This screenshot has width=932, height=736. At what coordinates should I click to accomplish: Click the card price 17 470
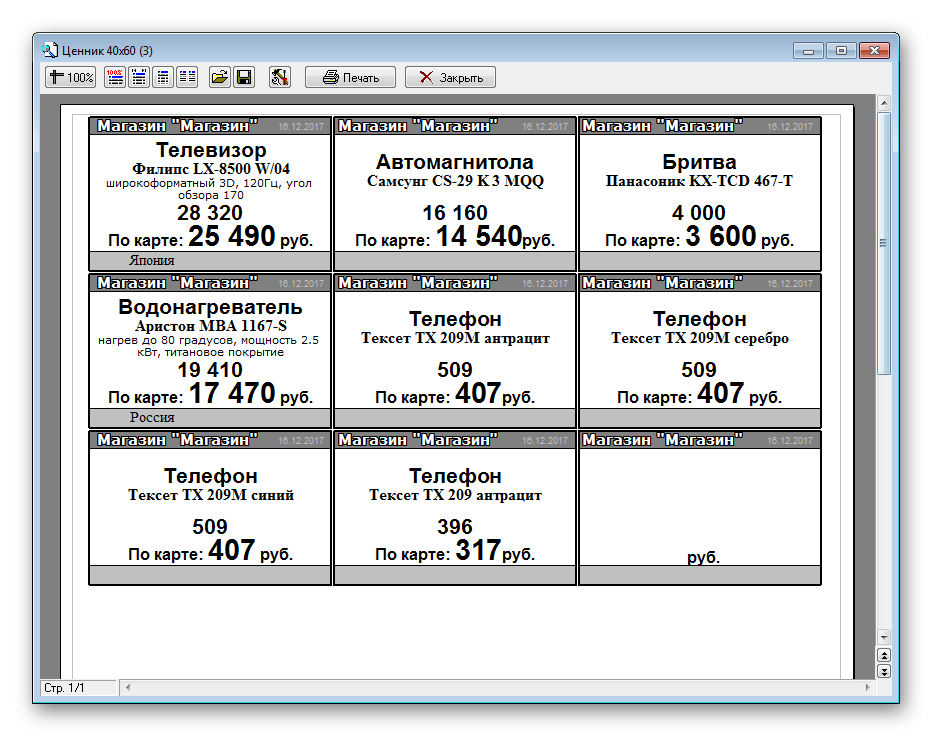tap(232, 393)
